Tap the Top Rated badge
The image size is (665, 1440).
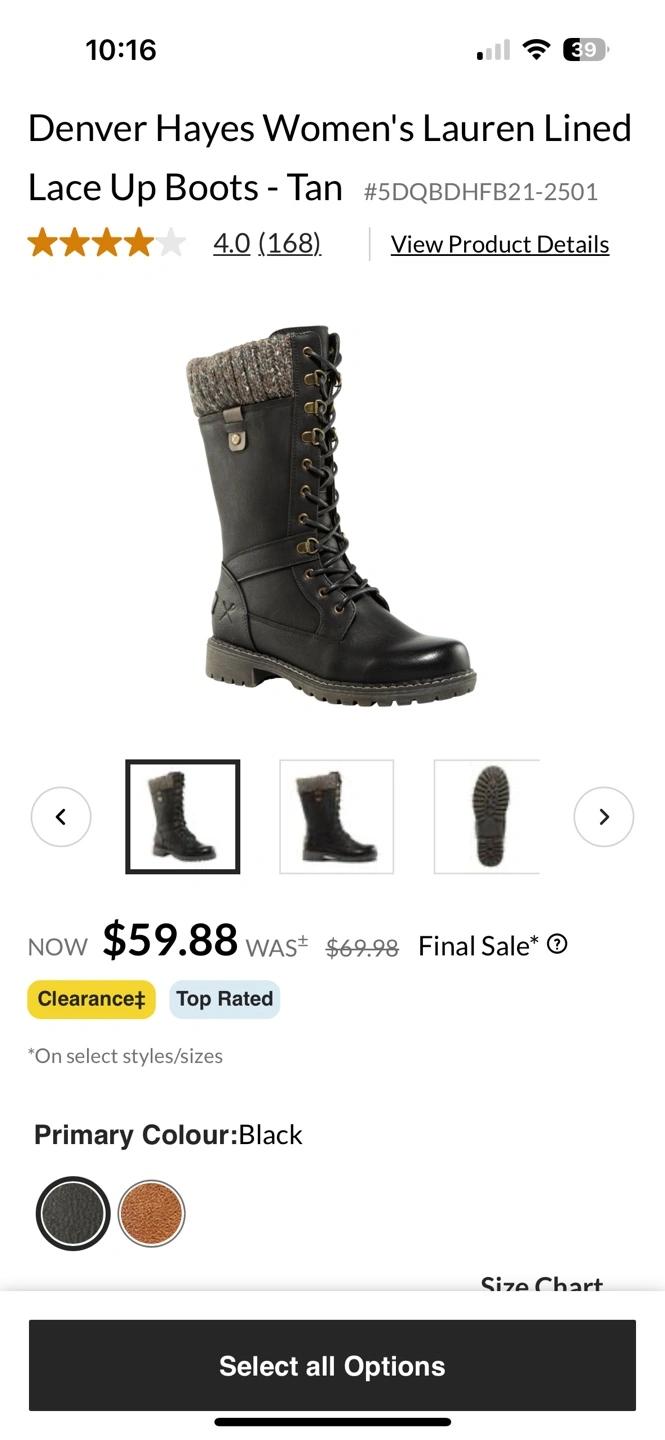pos(225,999)
